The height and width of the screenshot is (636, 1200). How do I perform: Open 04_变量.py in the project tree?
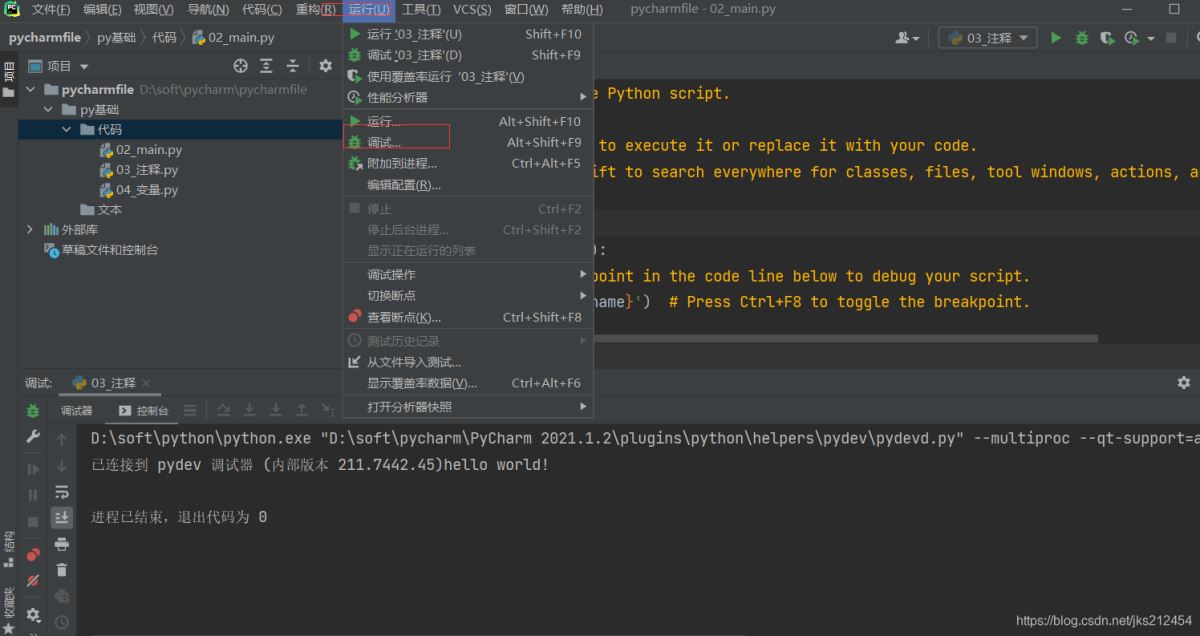coord(146,190)
